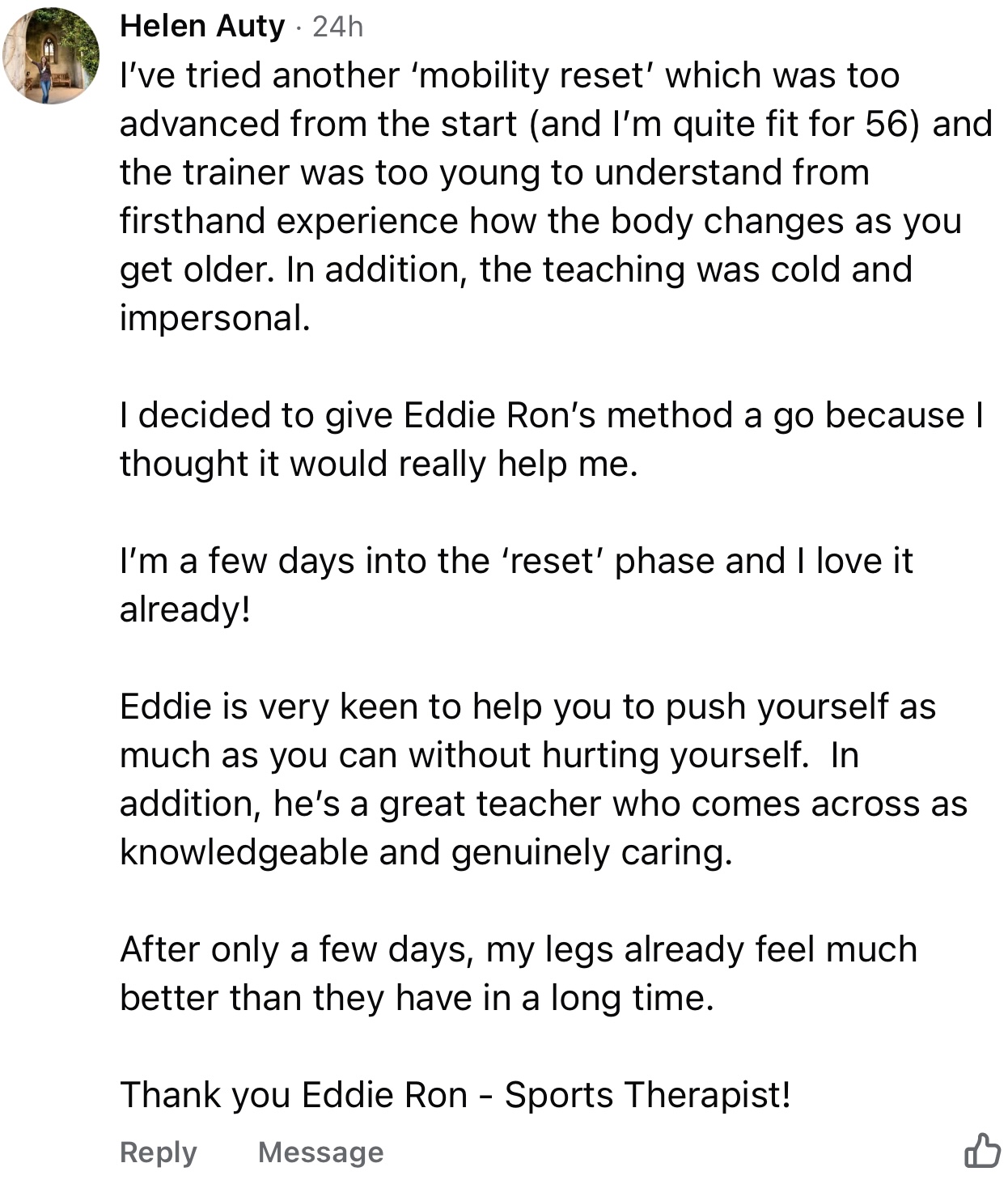Tap the line "I'm a few days into the 'reset' phase"

tap(516, 561)
